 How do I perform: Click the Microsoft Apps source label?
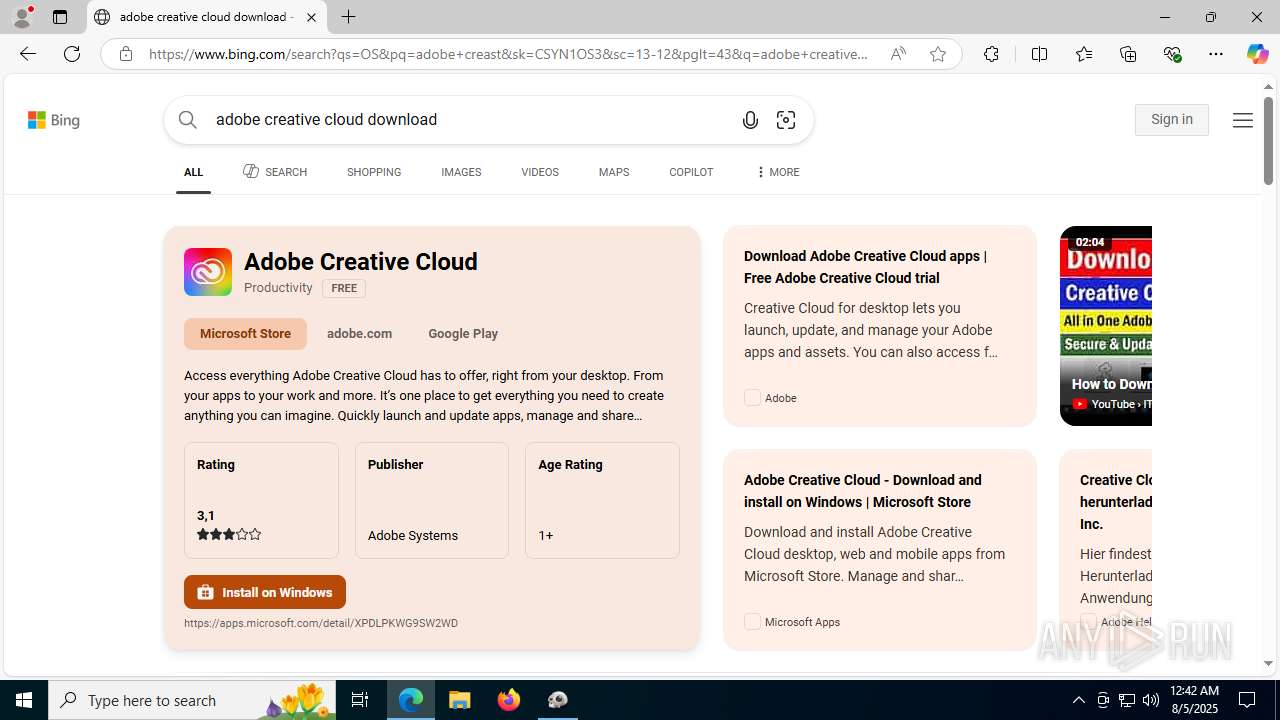point(802,622)
